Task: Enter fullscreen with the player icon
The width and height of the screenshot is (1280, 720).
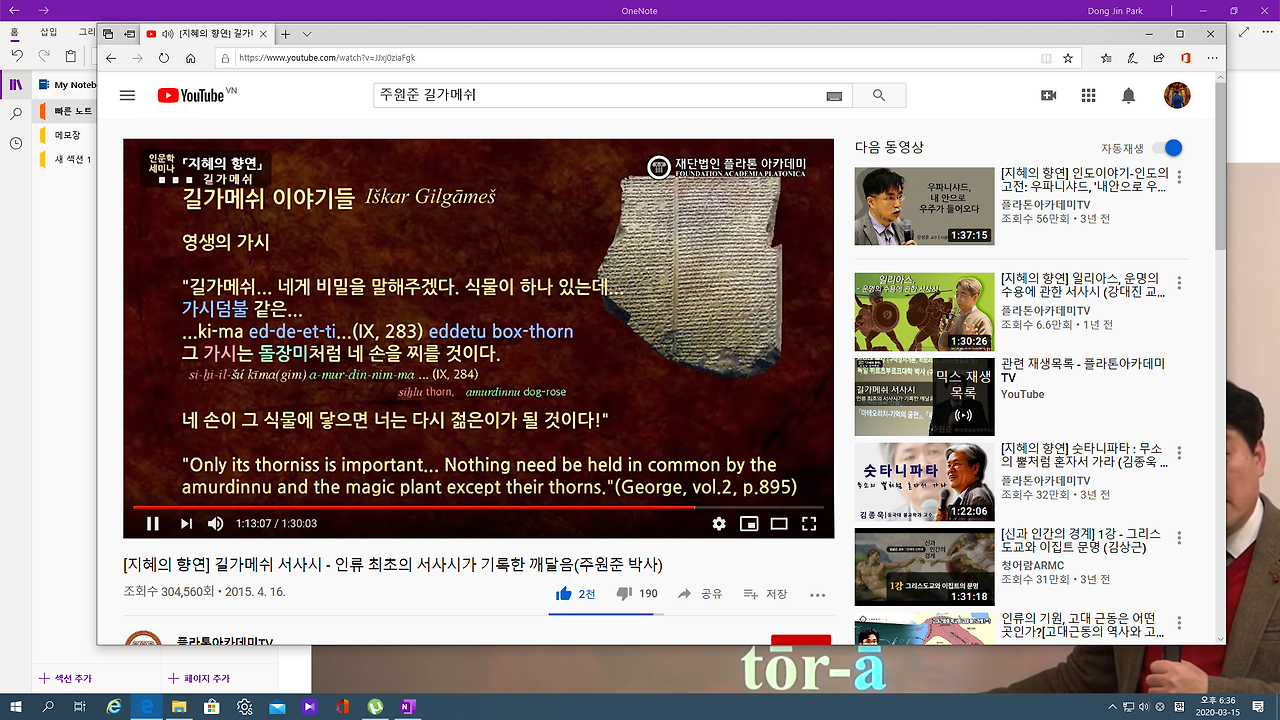Action: click(x=809, y=523)
